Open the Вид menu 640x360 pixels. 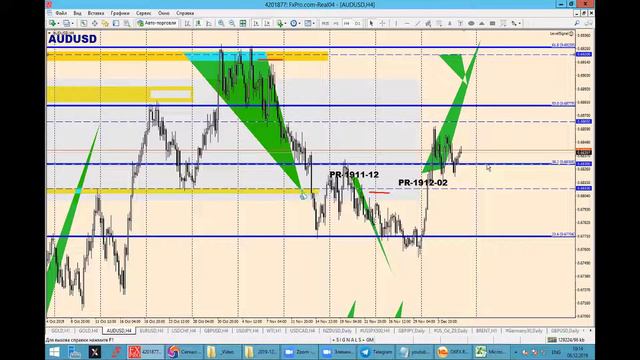(78, 13)
